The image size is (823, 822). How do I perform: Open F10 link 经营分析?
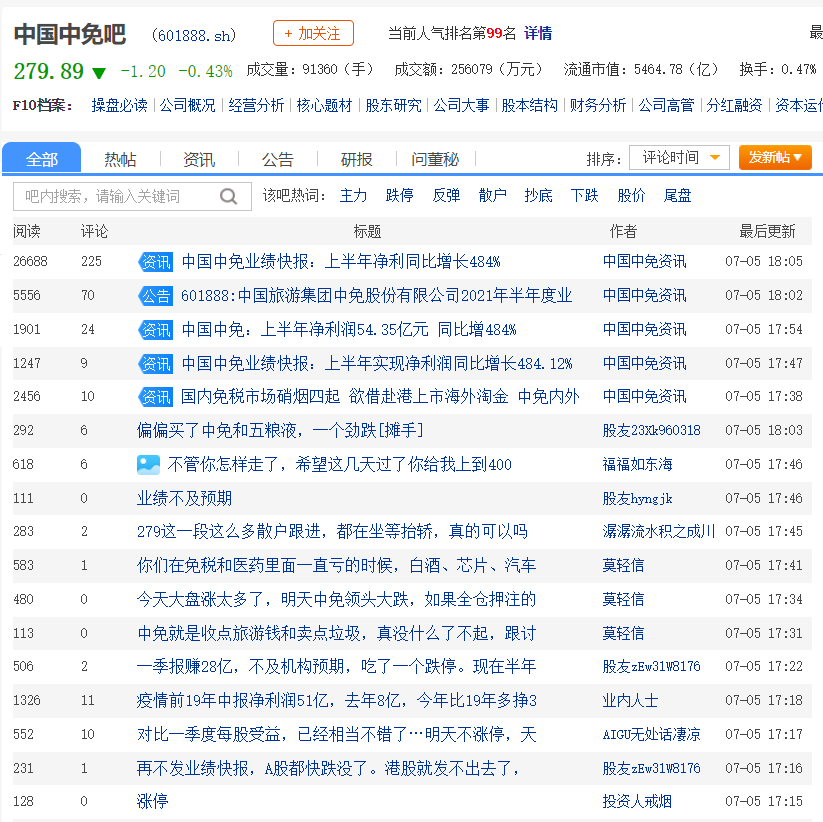256,106
